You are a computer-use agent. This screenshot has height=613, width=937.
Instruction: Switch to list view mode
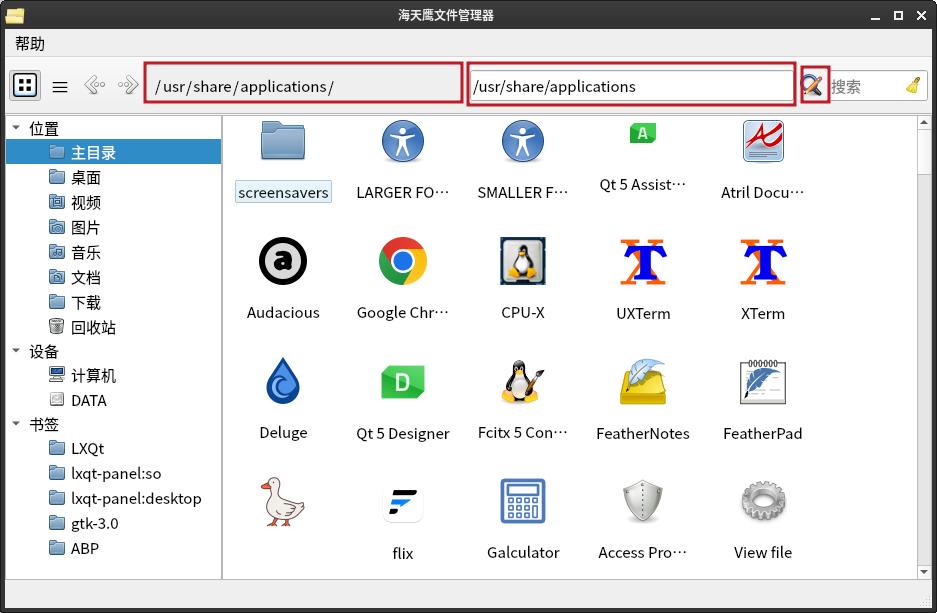pos(60,87)
